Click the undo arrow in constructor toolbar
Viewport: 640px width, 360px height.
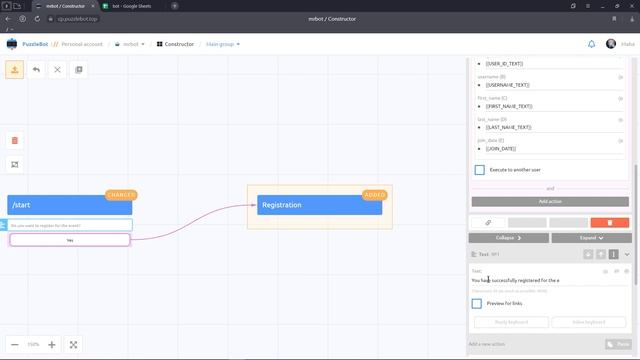click(36, 70)
